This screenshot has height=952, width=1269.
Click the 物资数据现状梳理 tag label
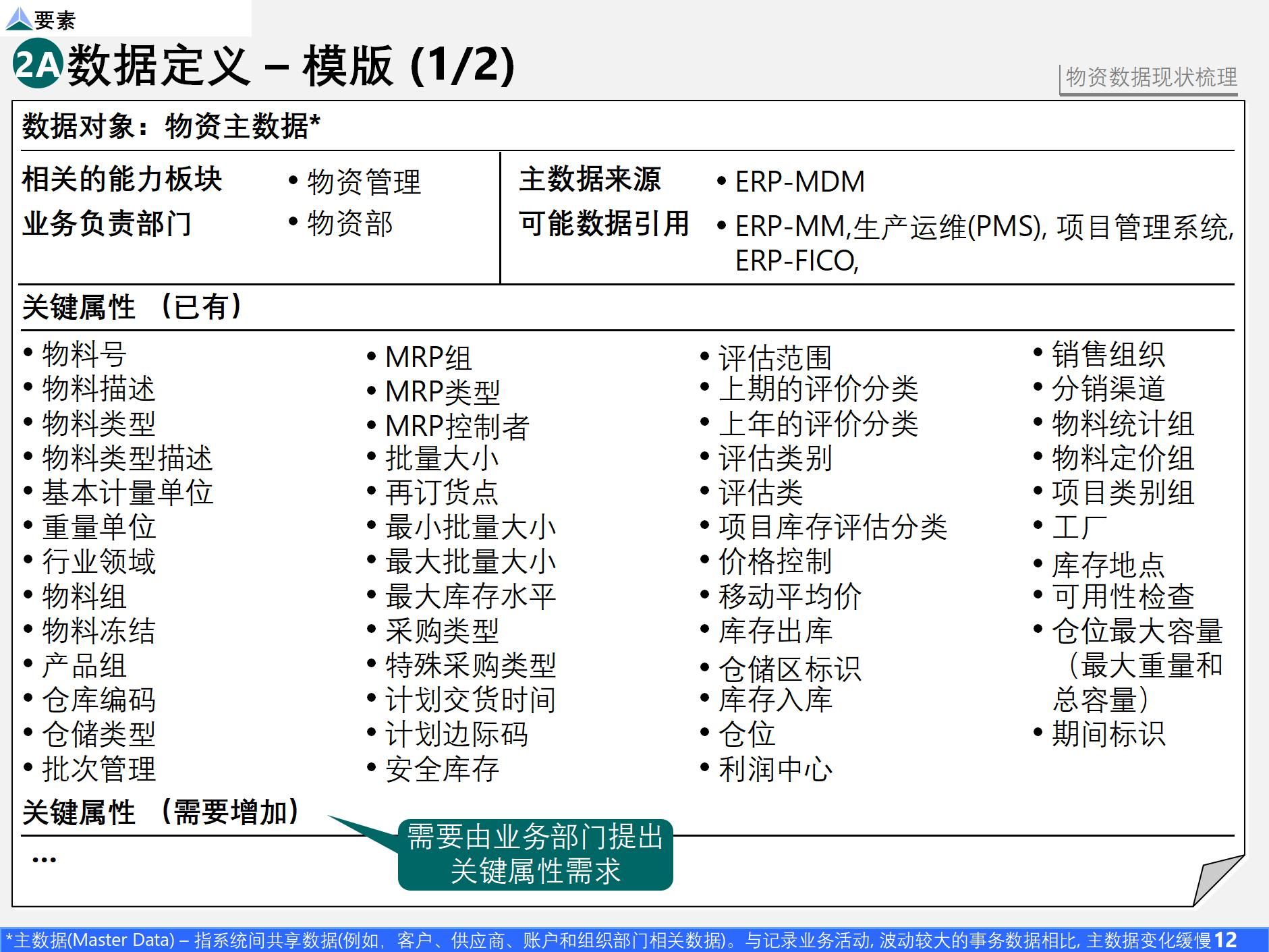[1152, 77]
